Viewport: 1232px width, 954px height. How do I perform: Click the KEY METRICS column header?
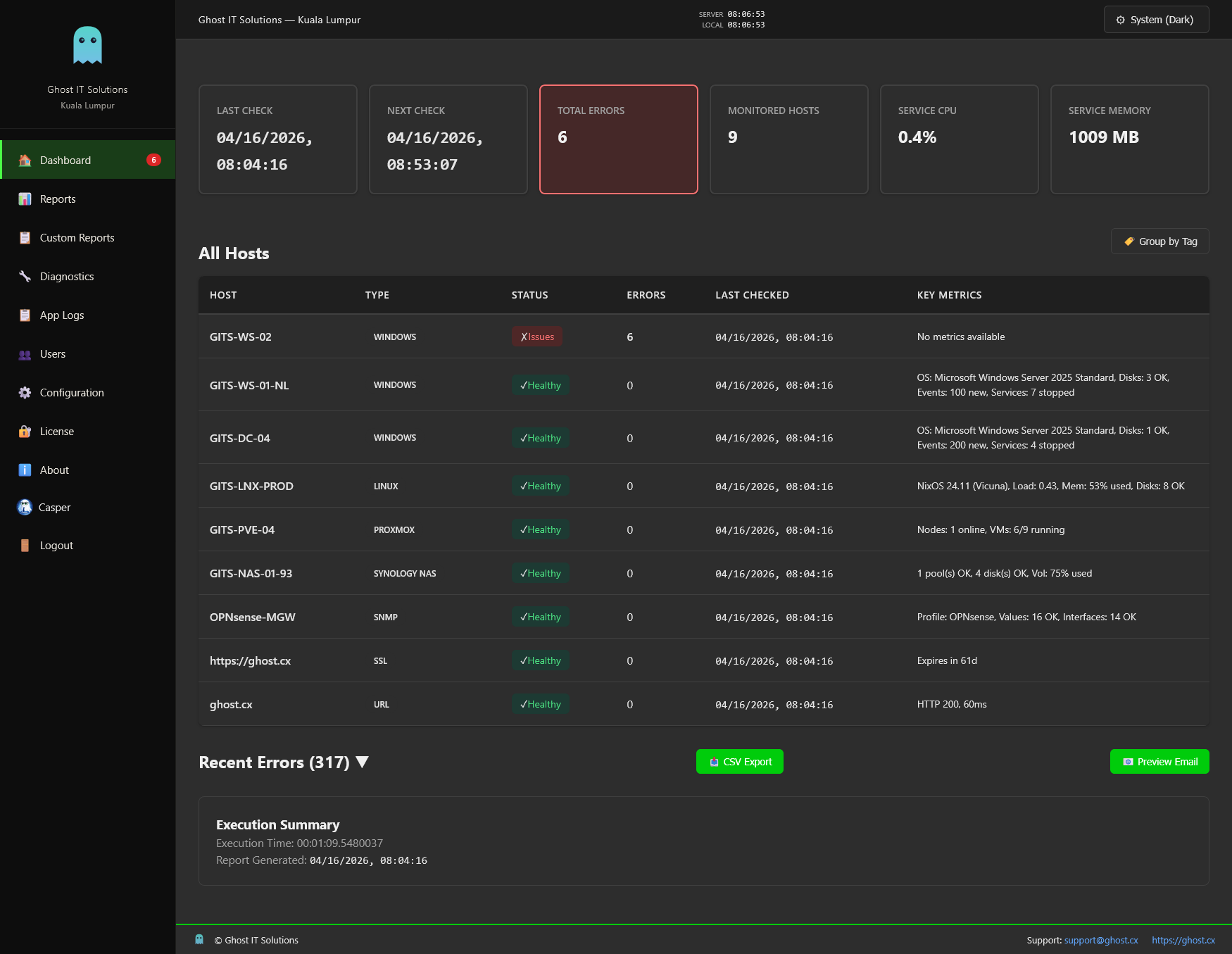949,295
